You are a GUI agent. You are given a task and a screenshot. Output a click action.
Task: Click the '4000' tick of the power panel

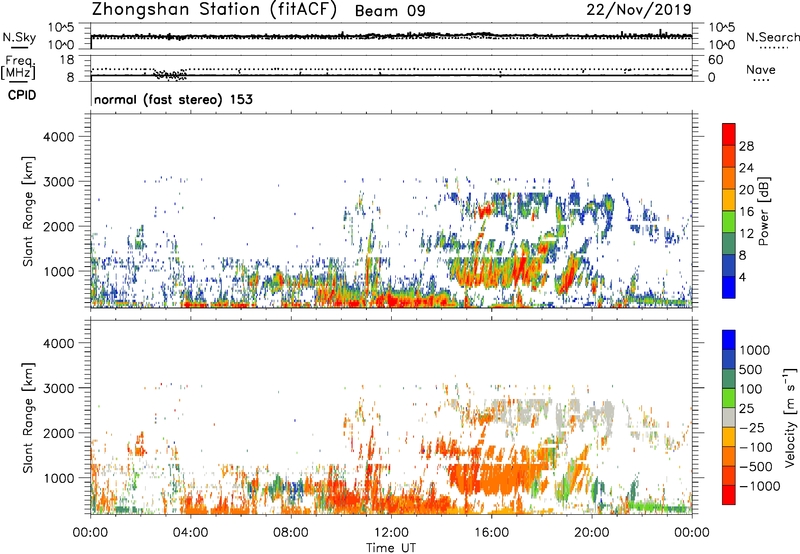click(x=58, y=137)
